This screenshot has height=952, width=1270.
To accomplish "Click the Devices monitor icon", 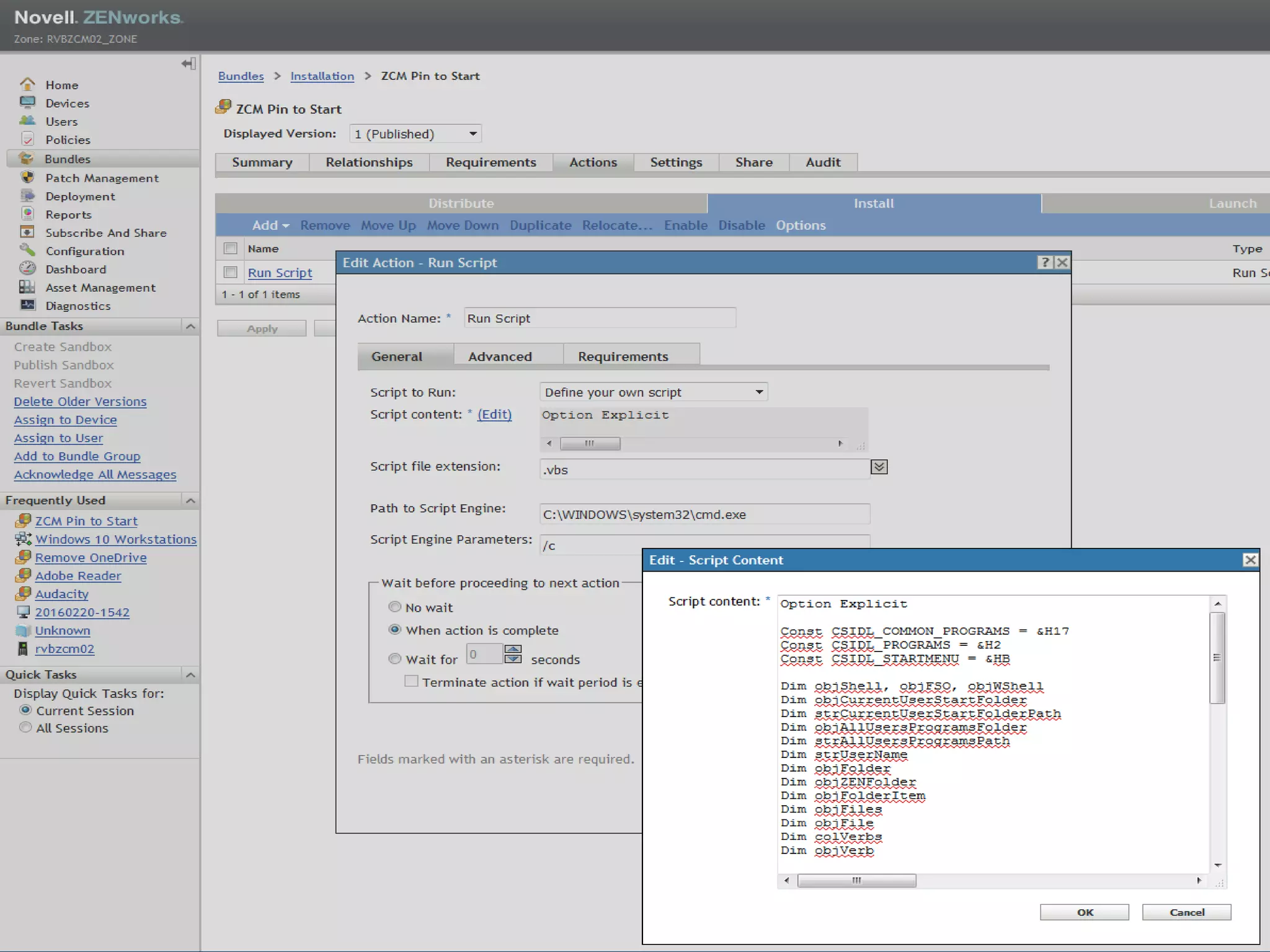I will (27, 102).
